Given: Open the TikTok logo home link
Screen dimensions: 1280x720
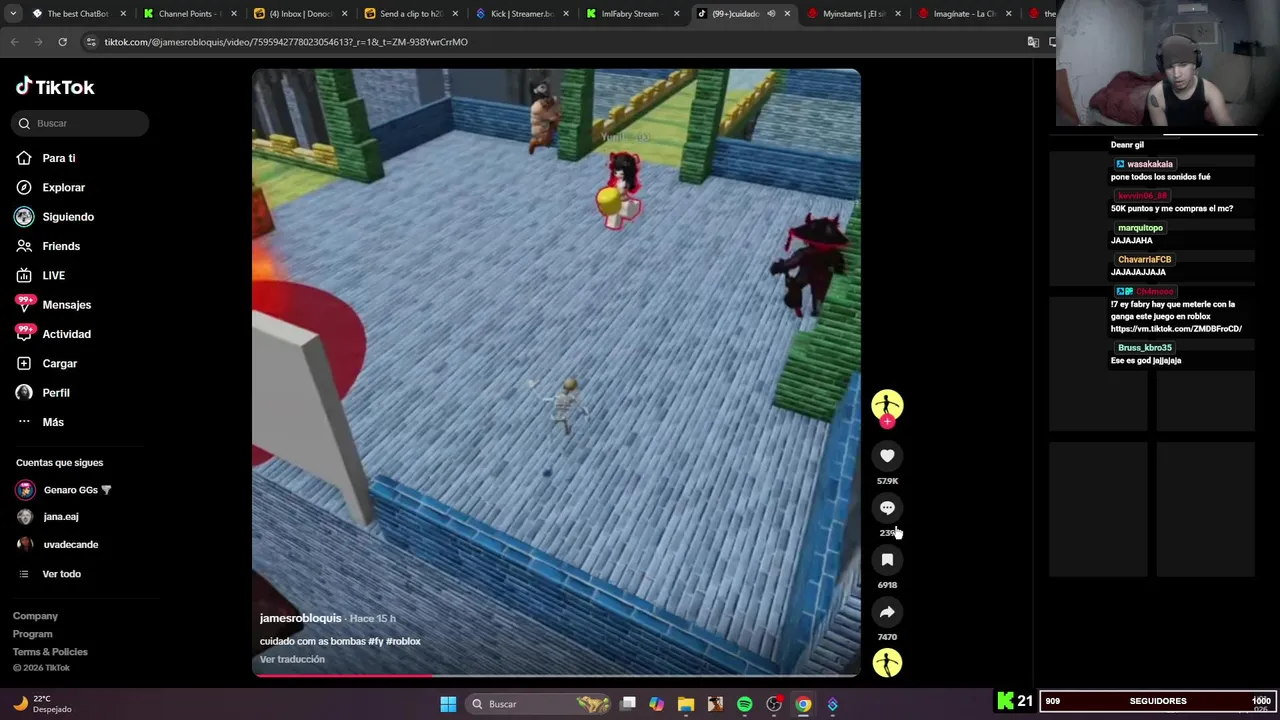Looking at the screenshot, I should point(55,87).
